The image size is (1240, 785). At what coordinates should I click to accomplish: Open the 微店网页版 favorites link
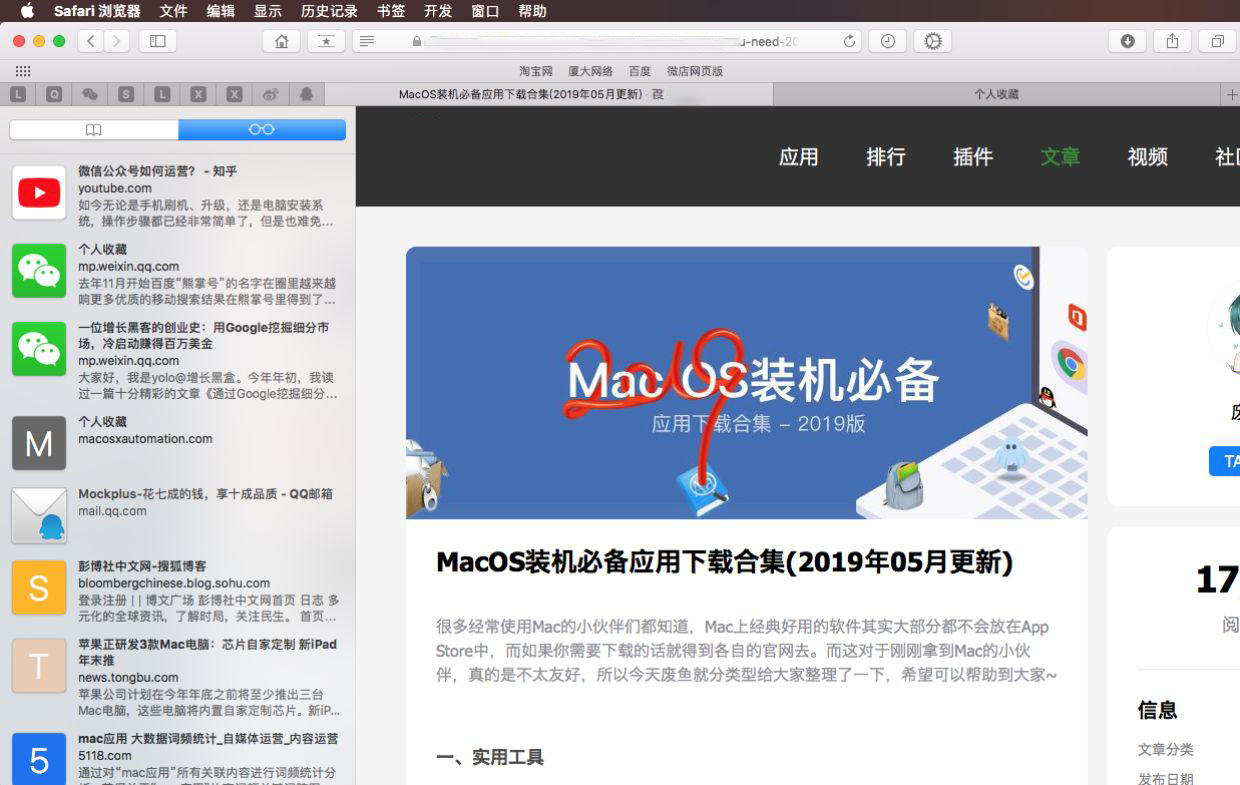click(x=695, y=71)
